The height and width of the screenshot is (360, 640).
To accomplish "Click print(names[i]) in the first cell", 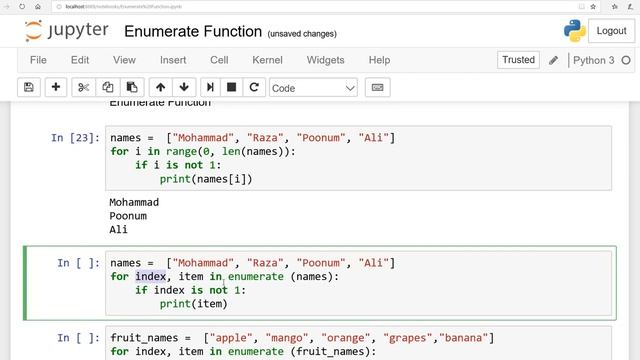I will click(206, 179).
